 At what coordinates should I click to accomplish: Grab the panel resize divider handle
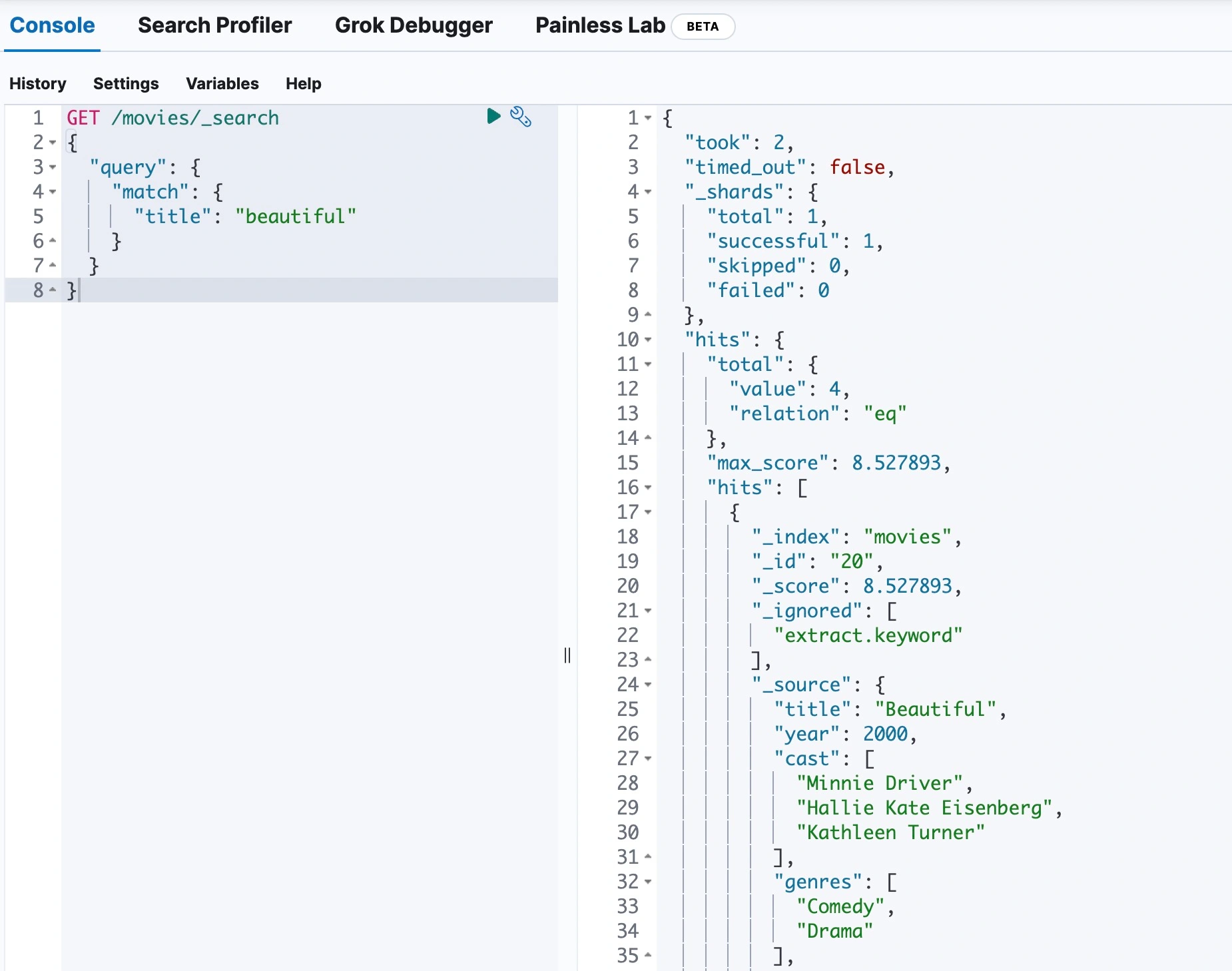pos(567,655)
